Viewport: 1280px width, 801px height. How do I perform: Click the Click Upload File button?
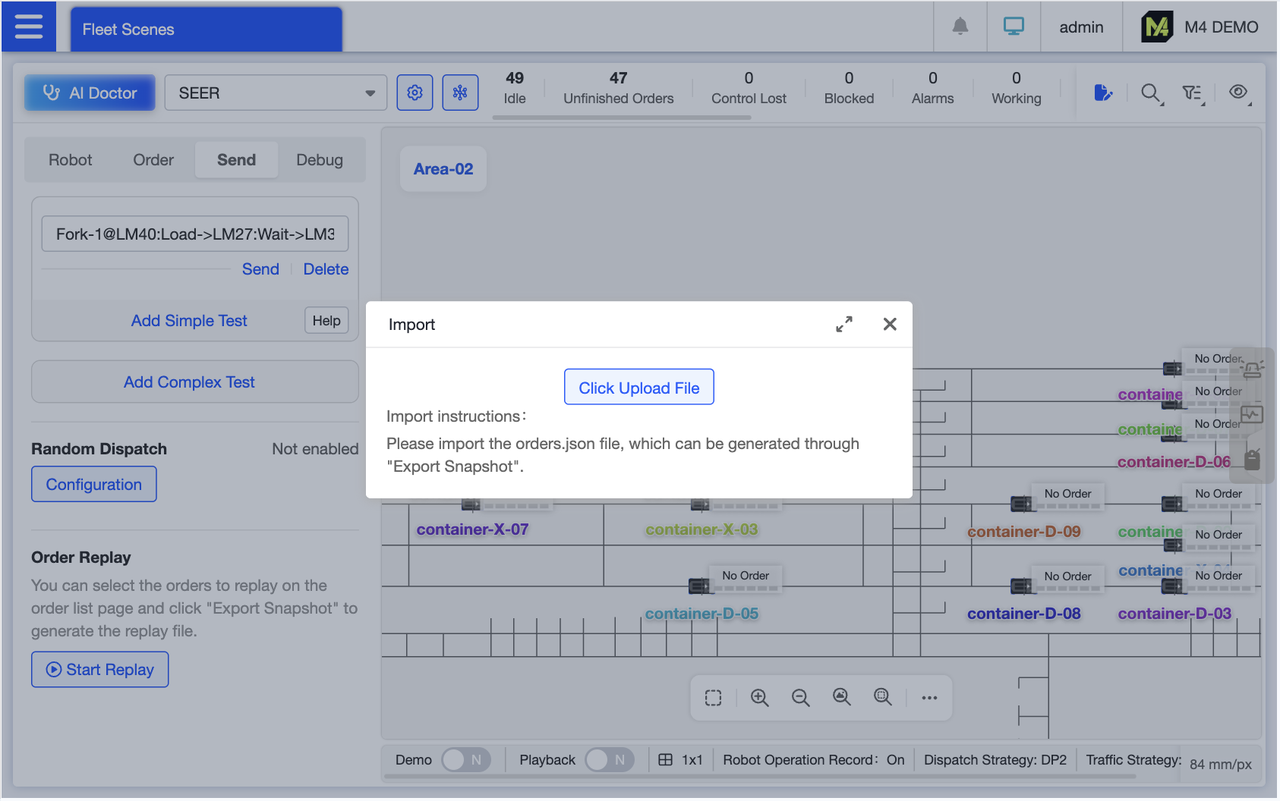[x=639, y=387]
